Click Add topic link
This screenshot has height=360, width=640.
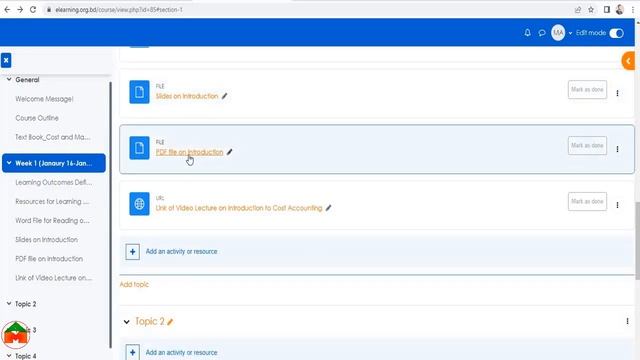tap(134, 284)
